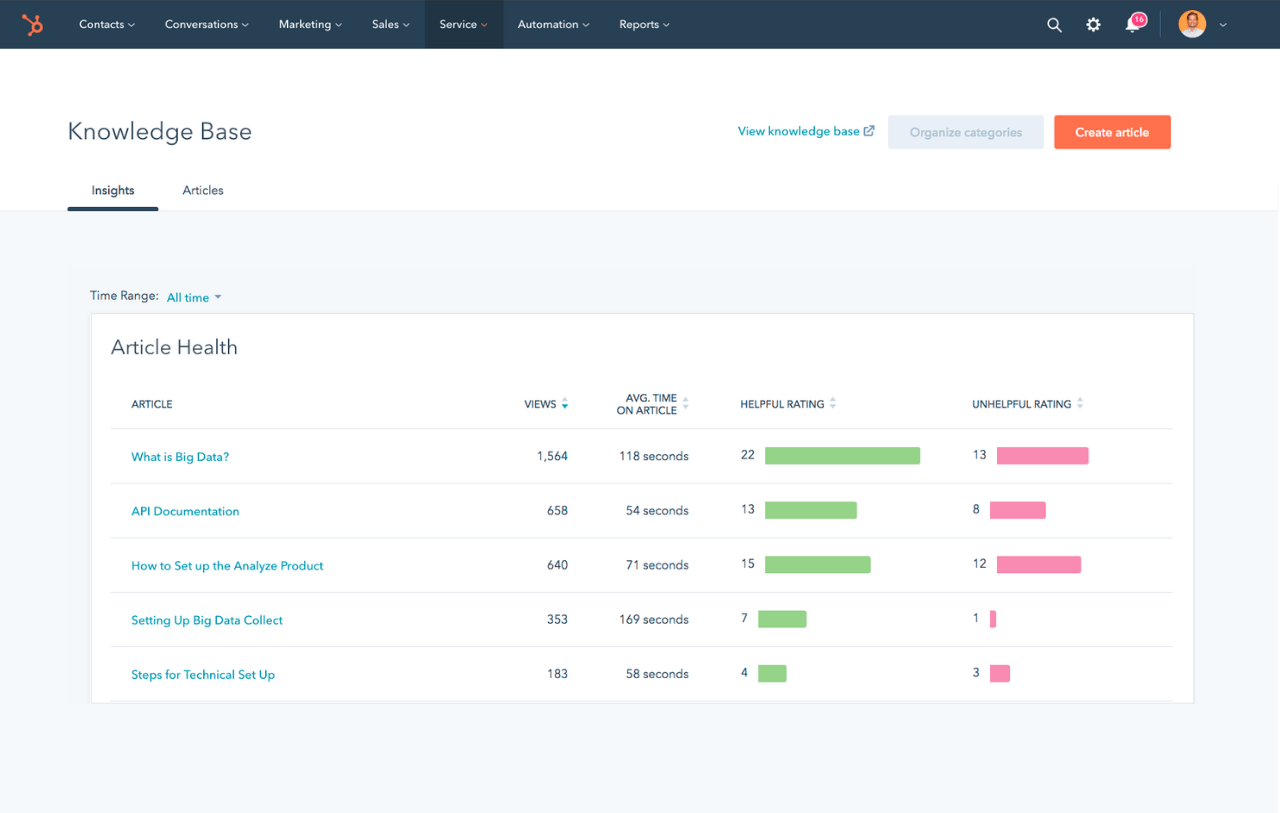This screenshot has height=813, width=1280.
Task: Click the notifications bell icon
Action: (1131, 26)
